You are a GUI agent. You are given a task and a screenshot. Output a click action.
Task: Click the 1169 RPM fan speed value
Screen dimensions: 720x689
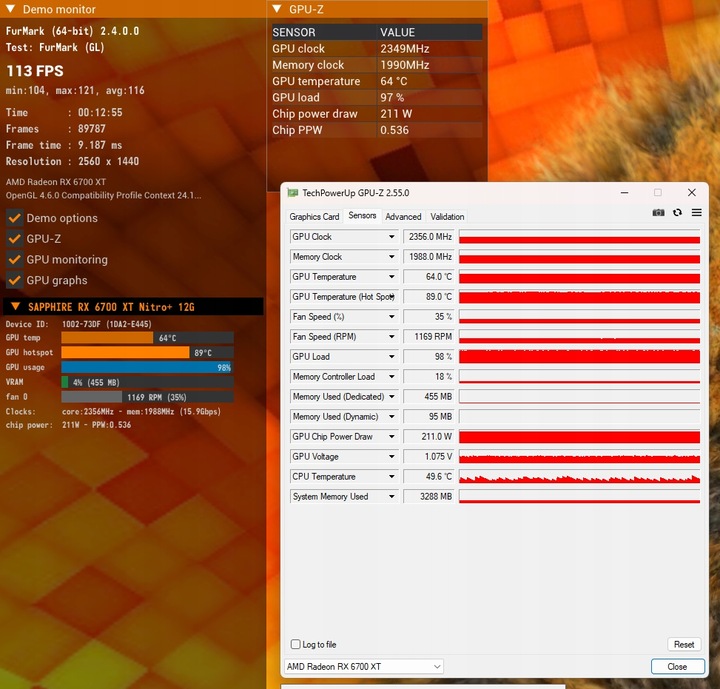(x=429, y=337)
